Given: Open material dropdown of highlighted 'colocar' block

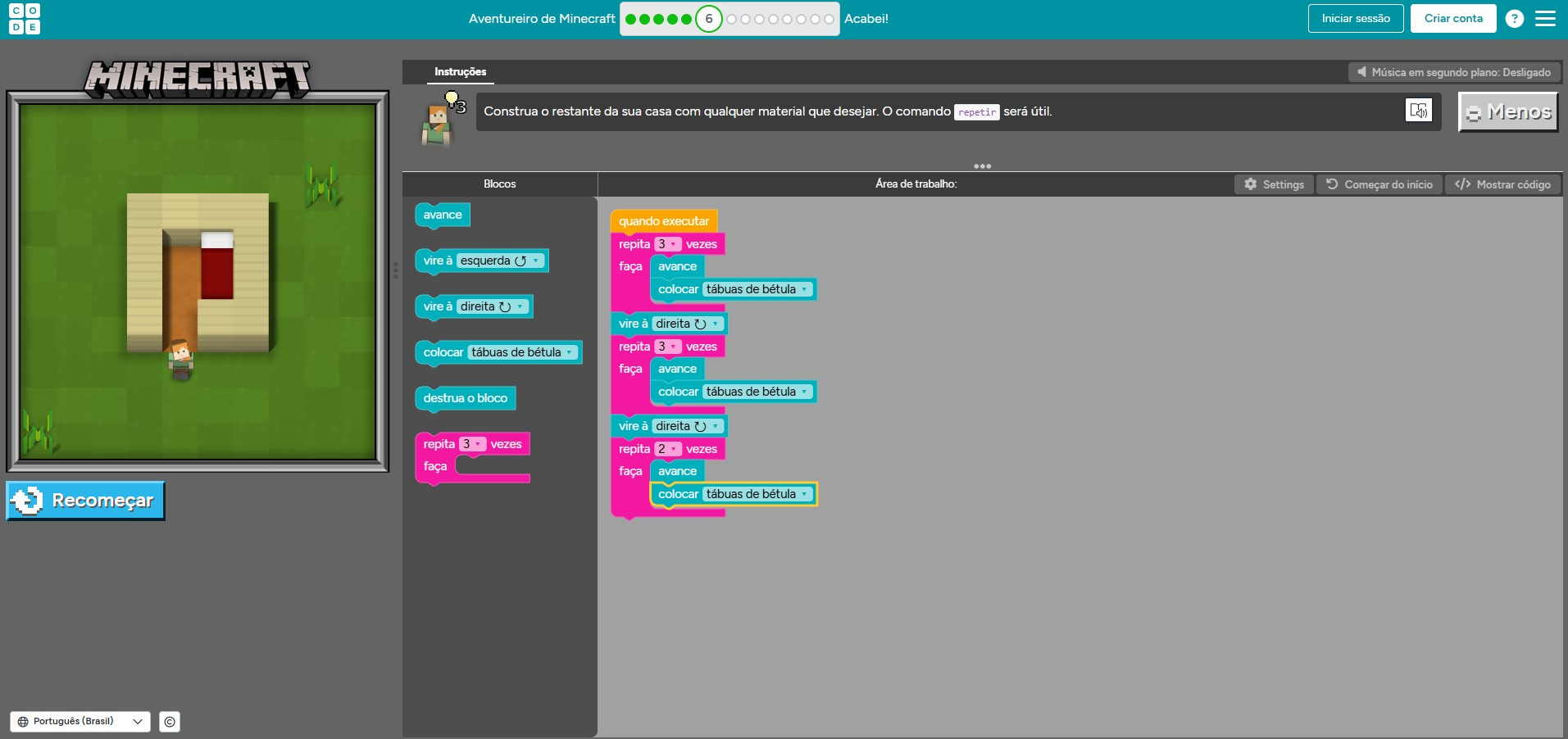Looking at the screenshot, I should [x=757, y=494].
